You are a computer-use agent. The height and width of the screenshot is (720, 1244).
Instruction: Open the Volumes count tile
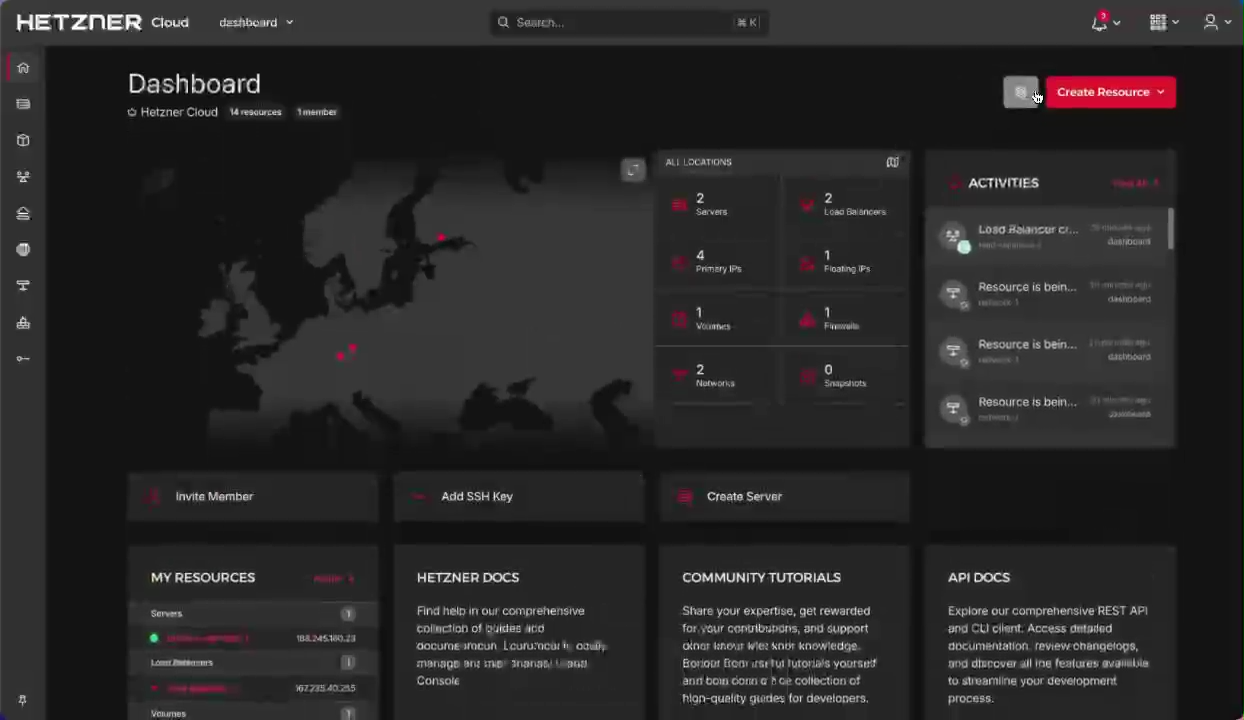pos(717,318)
